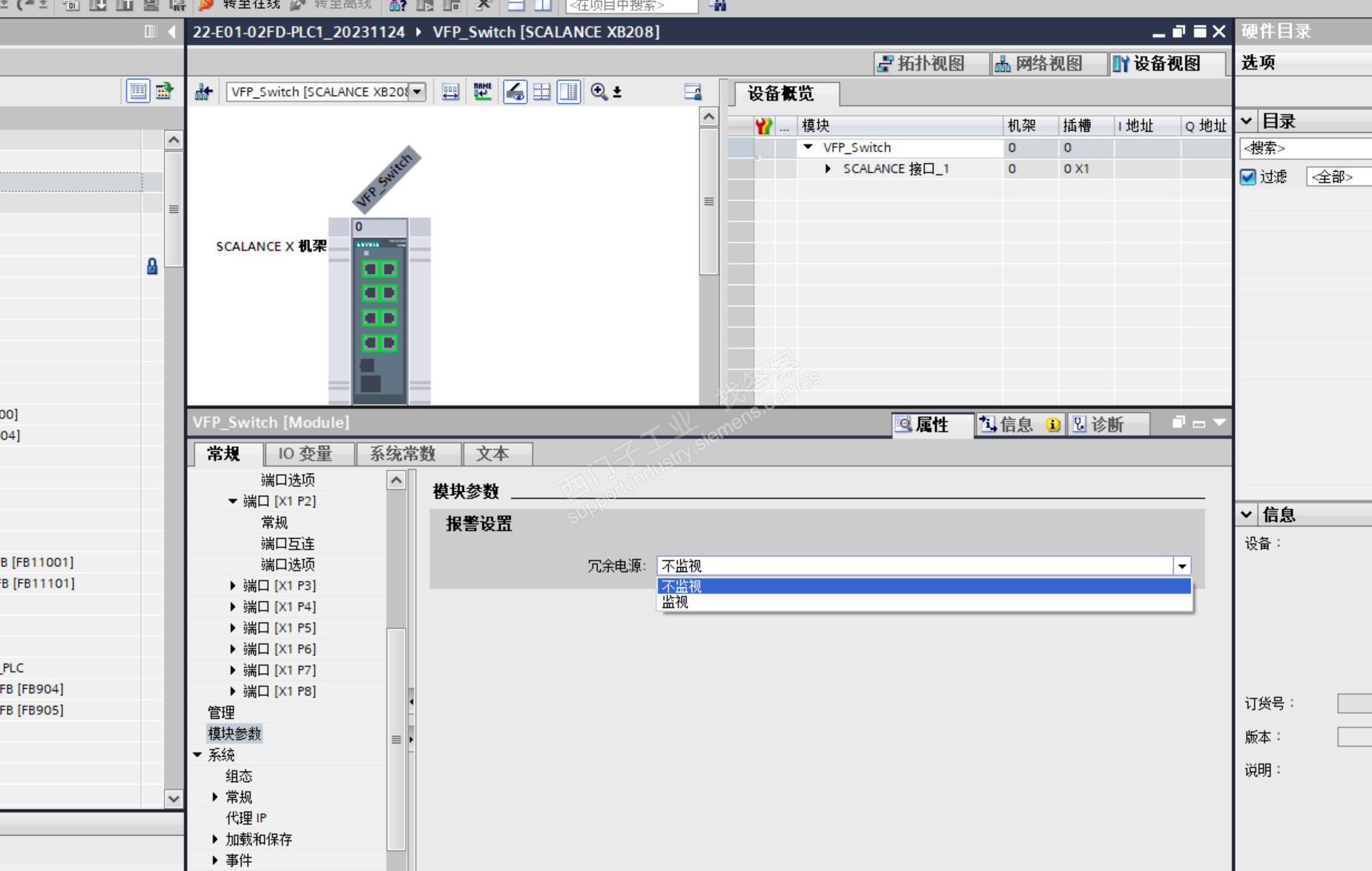Click the split-pane layout icon beside the zoom icon
Viewport: 1372px width, 871px height.
pos(569,92)
